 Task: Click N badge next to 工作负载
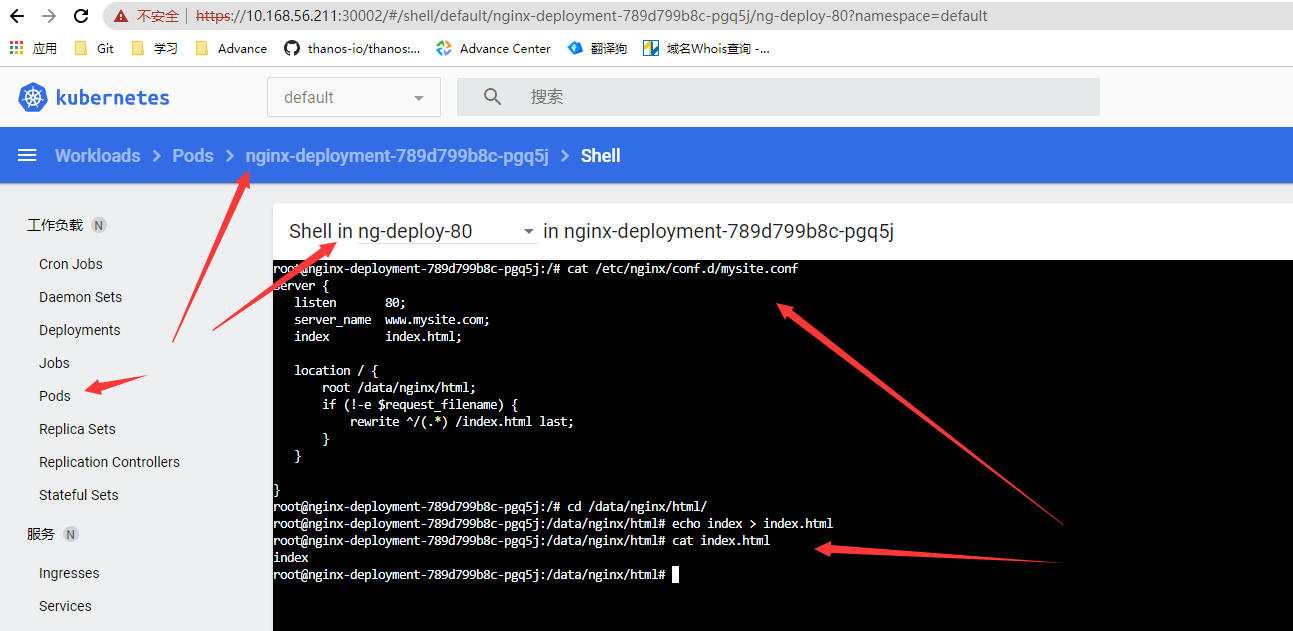(x=99, y=225)
